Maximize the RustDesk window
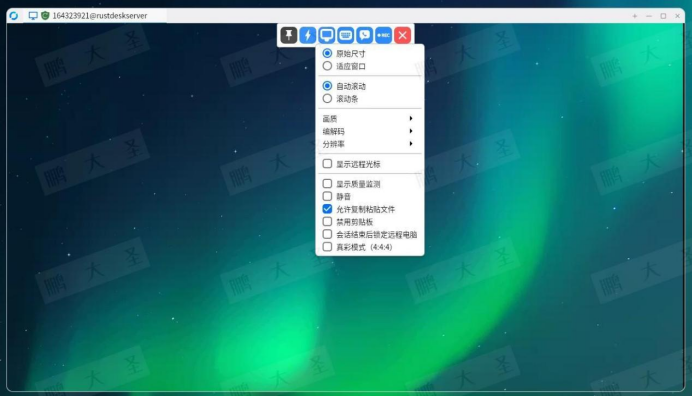Screen dimensions: 692x396 (663, 16)
